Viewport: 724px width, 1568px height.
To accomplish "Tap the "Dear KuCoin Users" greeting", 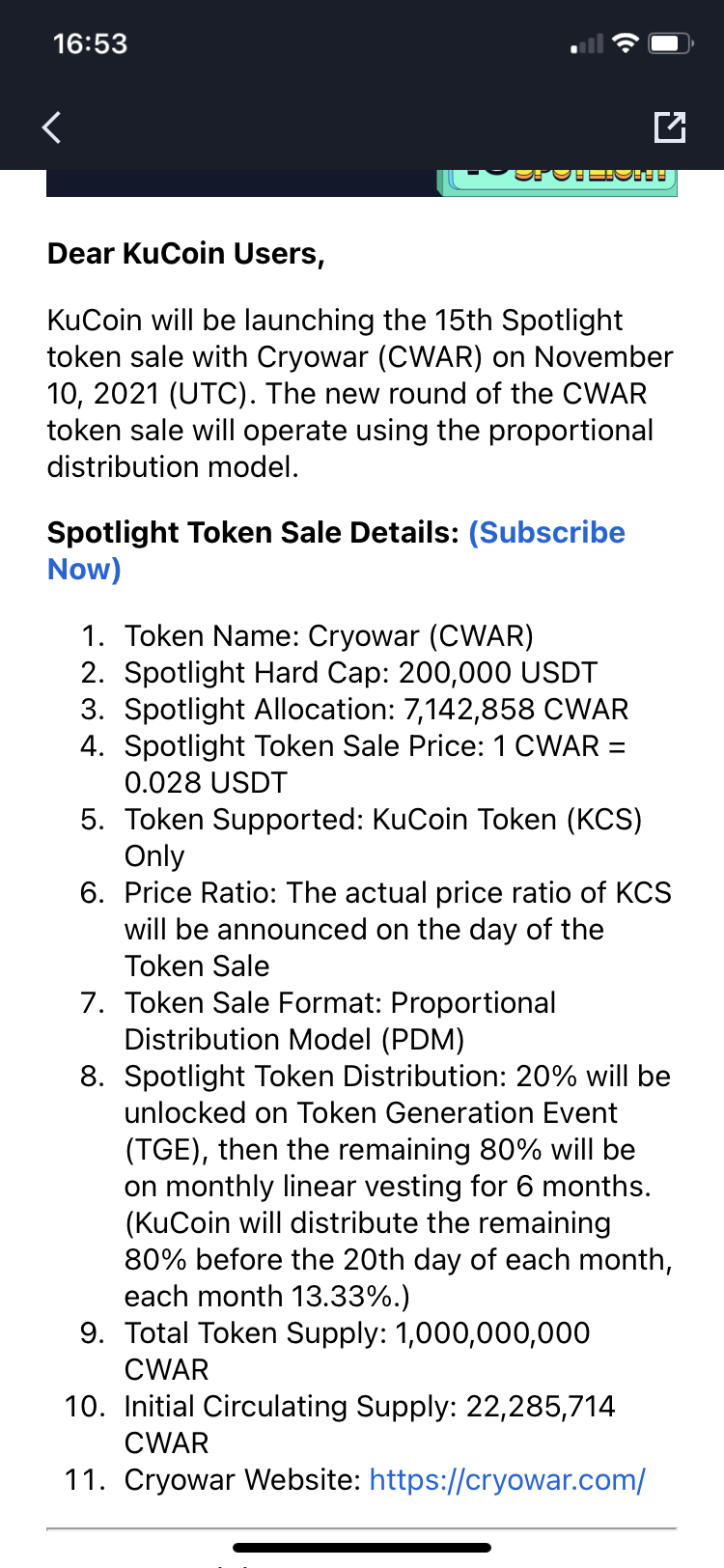I will click(x=186, y=253).
